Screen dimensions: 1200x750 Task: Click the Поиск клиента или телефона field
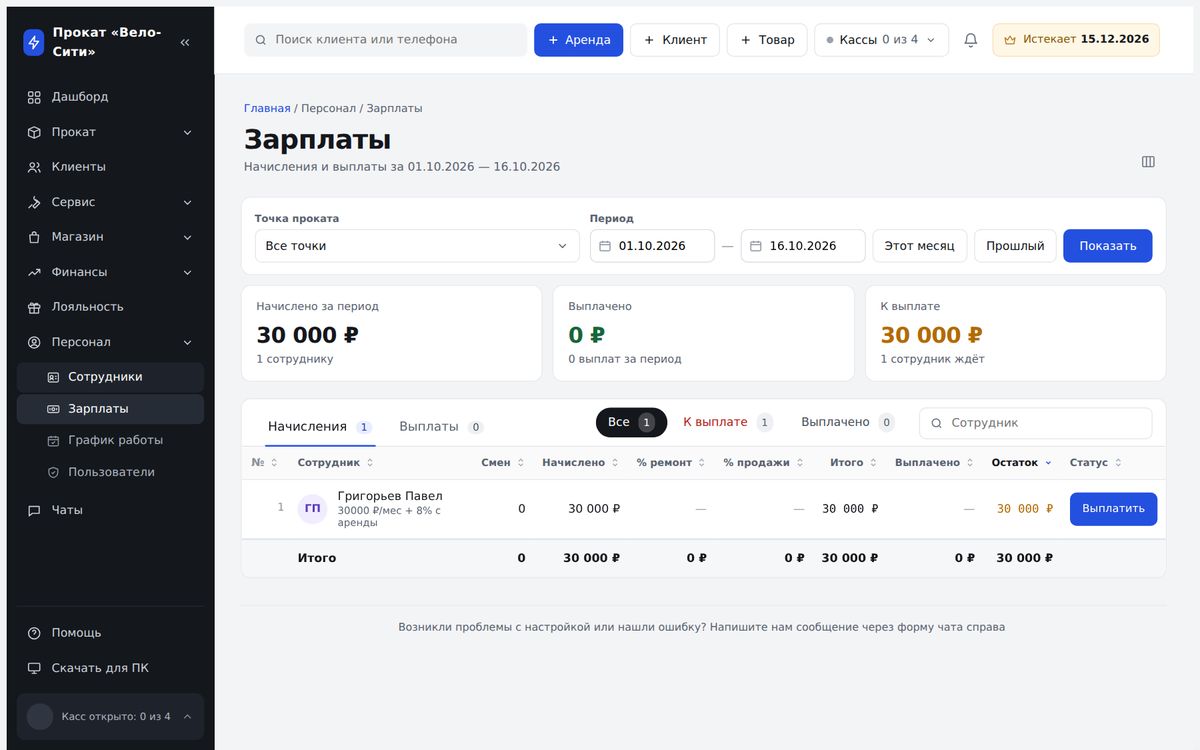(385, 40)
